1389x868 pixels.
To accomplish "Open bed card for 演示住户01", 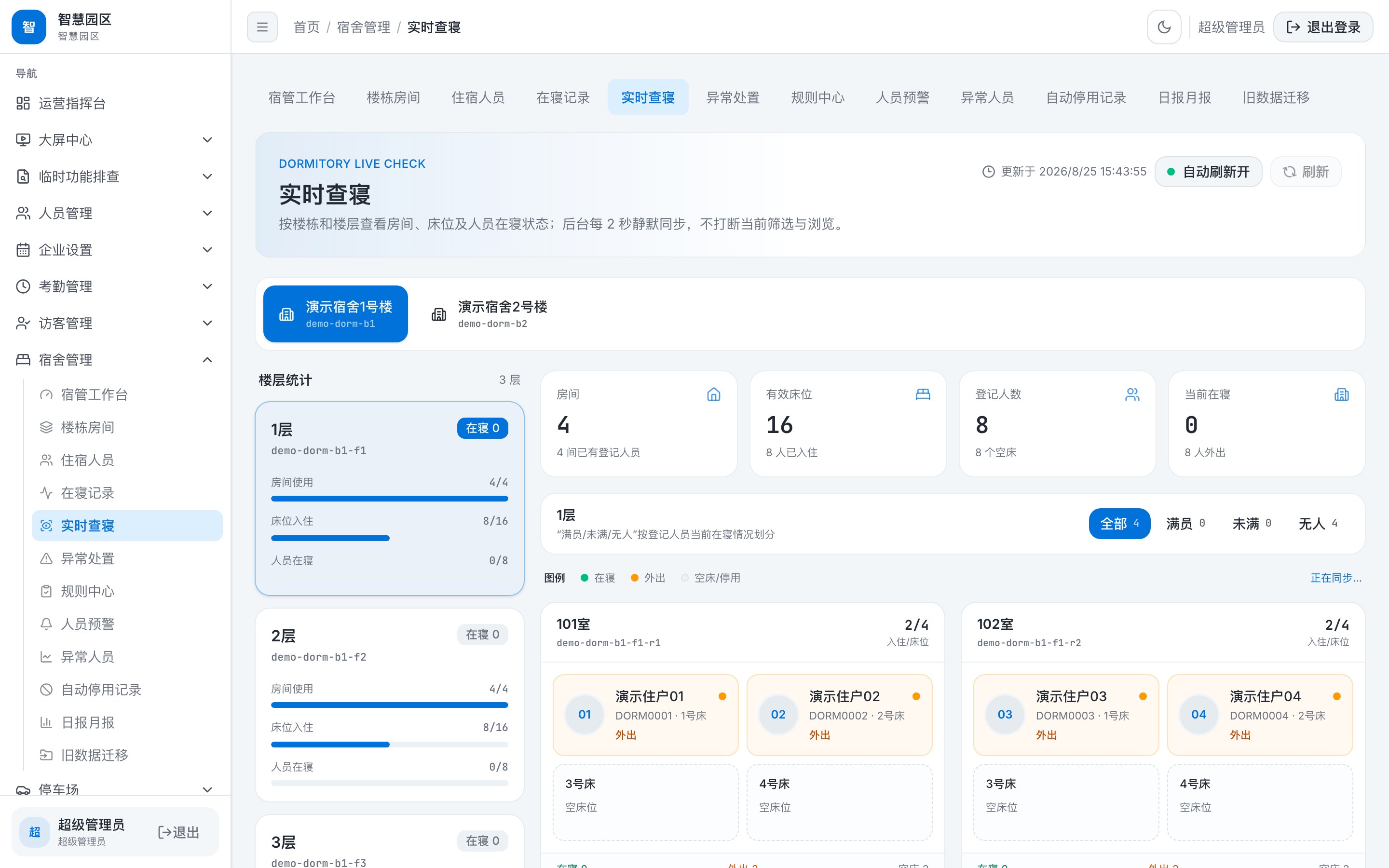I will 645,715.
